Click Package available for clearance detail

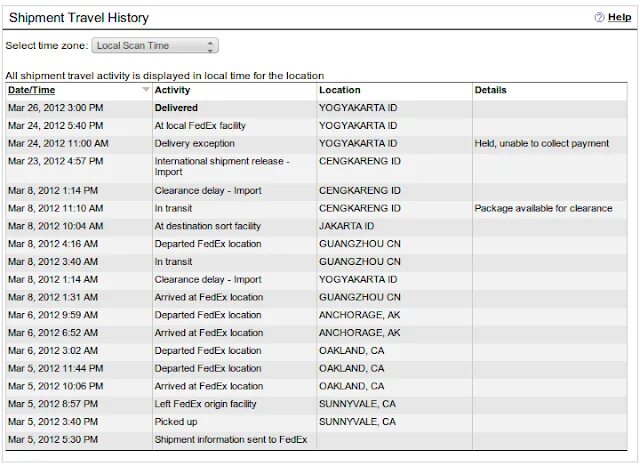(543, 209)
